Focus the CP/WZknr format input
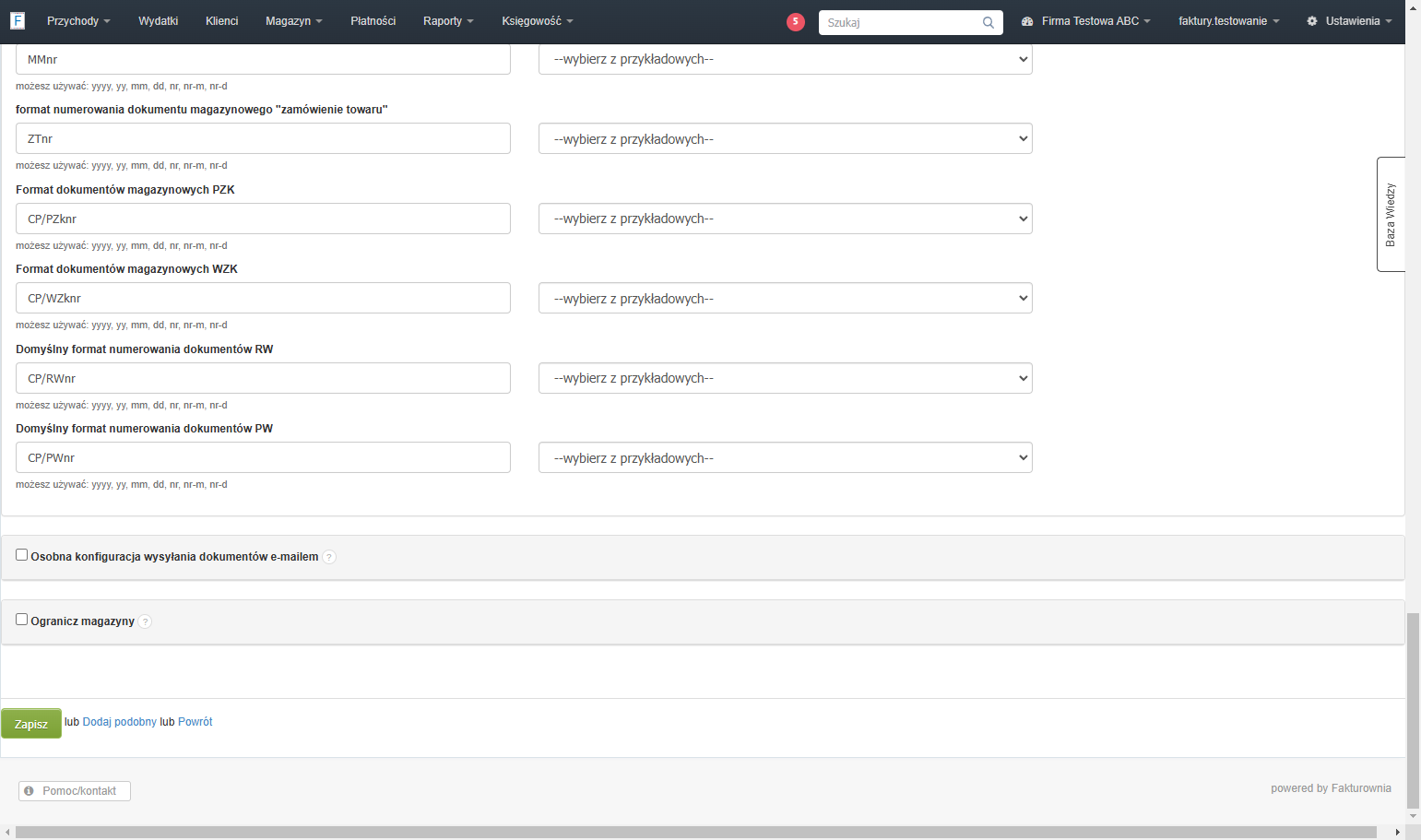The image size is (1421, 840). pos(263,299)
